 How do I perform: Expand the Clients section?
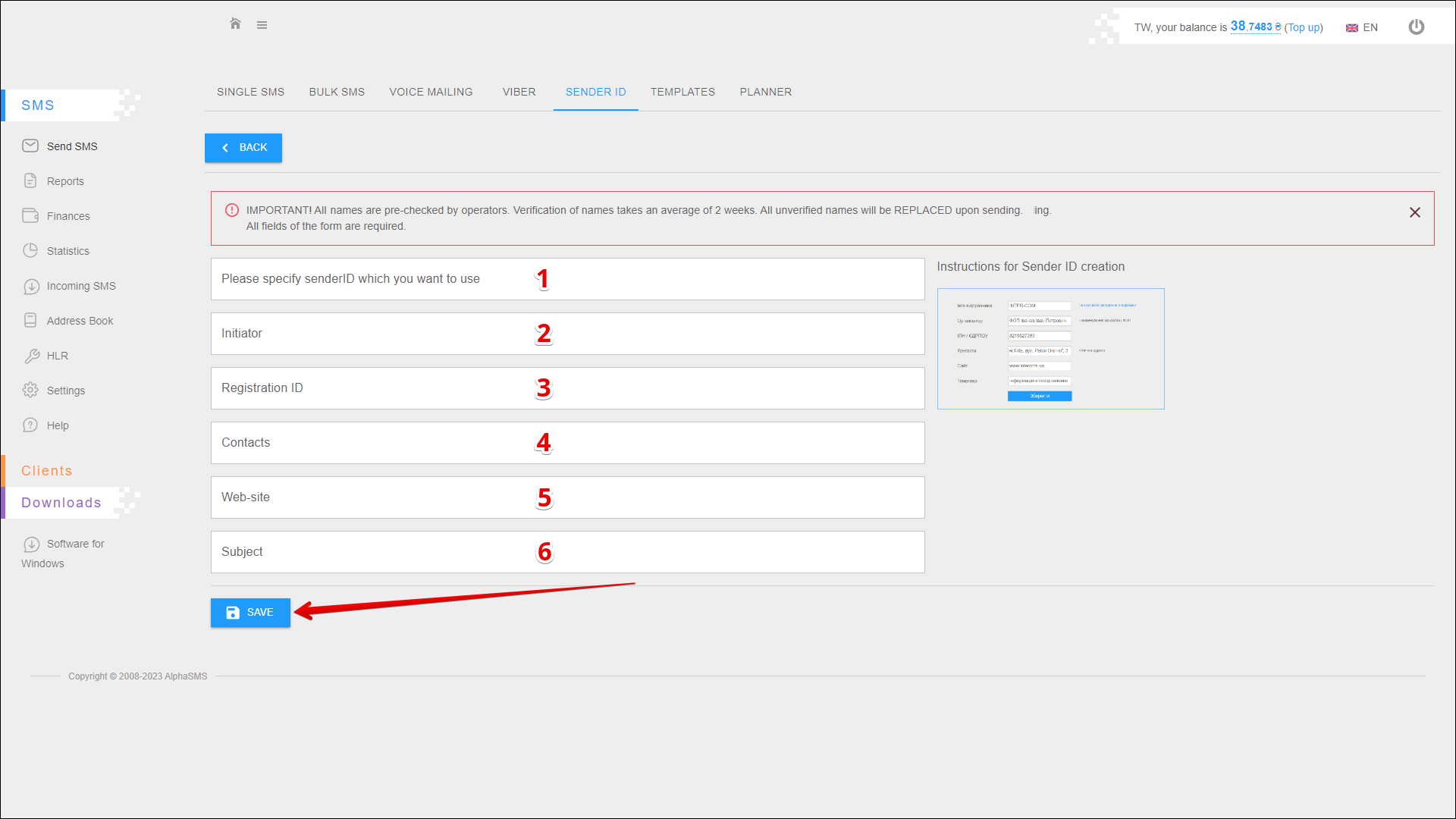pyautogui.click(x=47, y=471)
